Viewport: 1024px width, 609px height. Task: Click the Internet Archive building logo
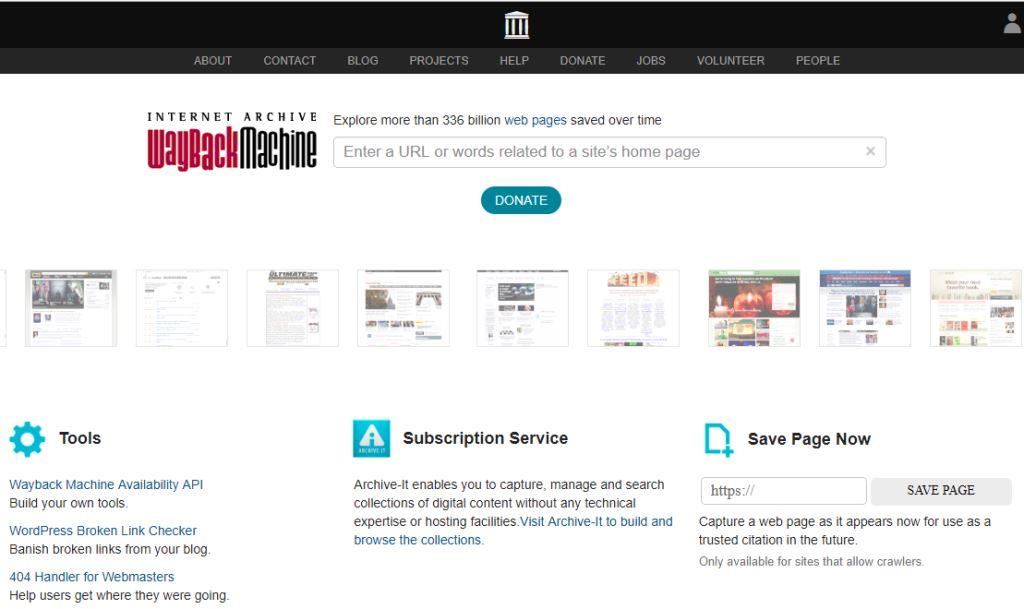pos(516,25)
